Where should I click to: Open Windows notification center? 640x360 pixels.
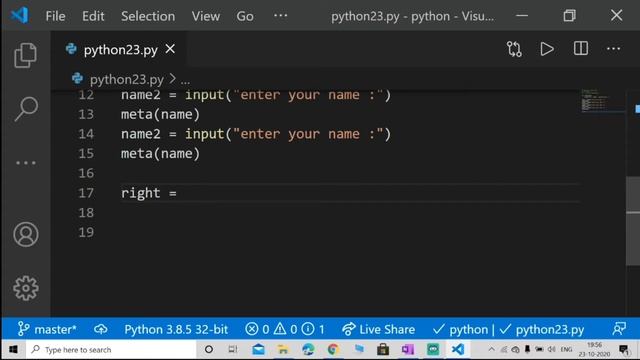(623, 350)
